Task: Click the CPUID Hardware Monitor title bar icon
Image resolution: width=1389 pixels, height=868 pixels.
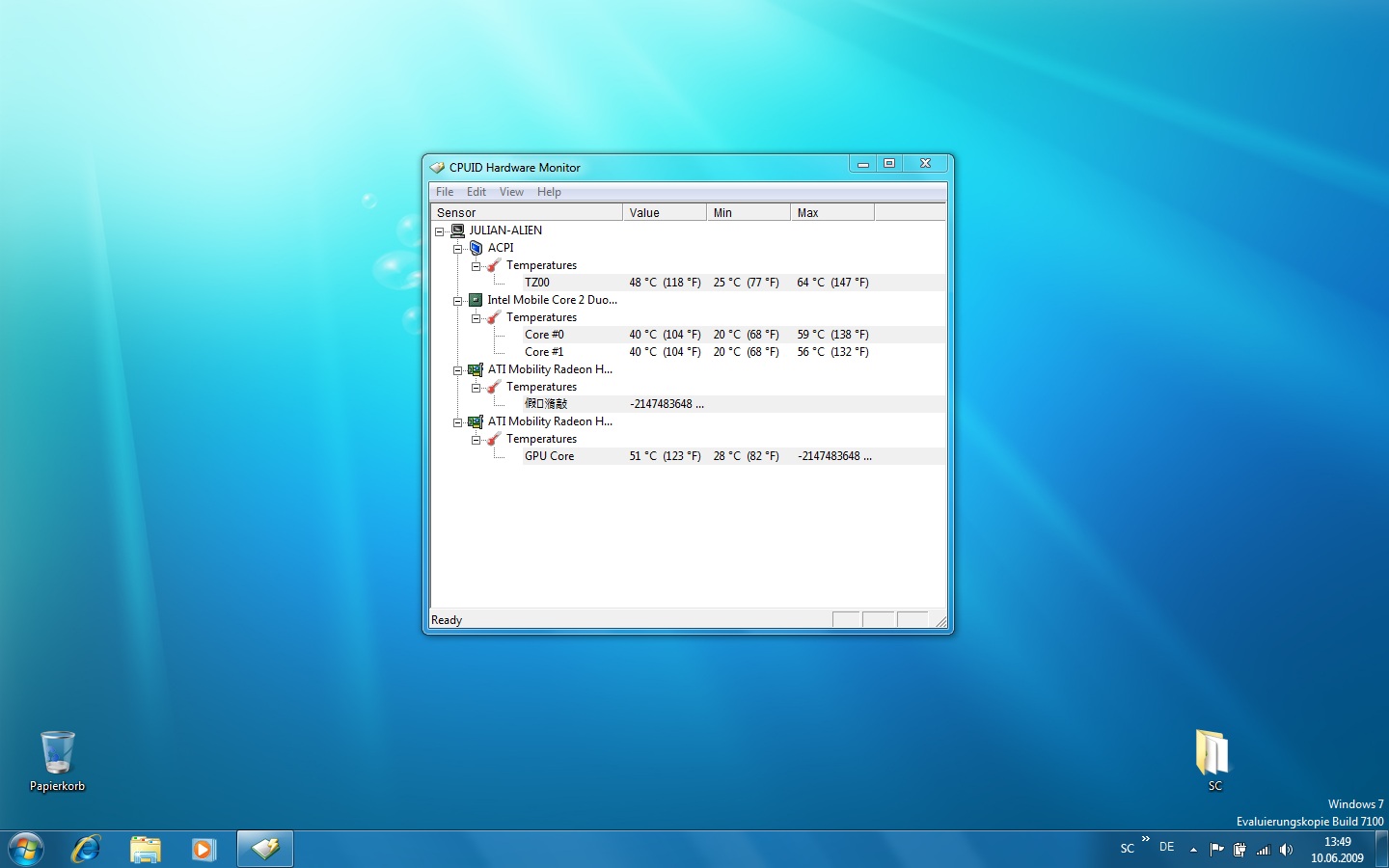Action: tap(437, 167)
